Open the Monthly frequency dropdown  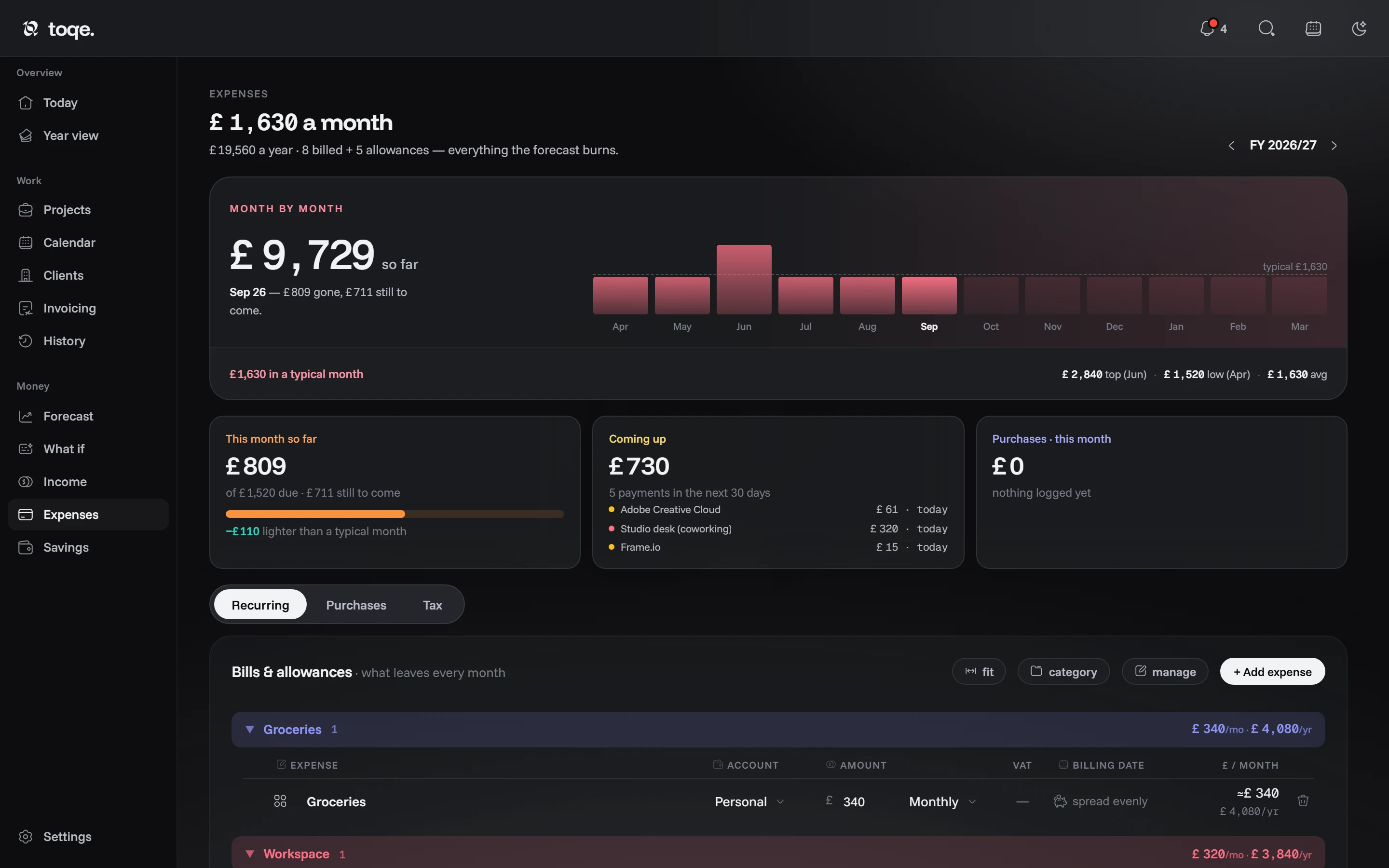942,801
